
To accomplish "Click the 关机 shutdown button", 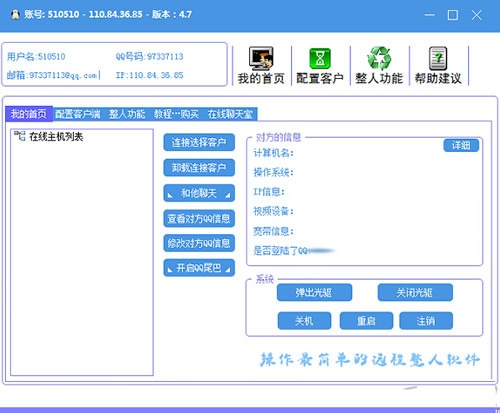I will pos(304,321).
